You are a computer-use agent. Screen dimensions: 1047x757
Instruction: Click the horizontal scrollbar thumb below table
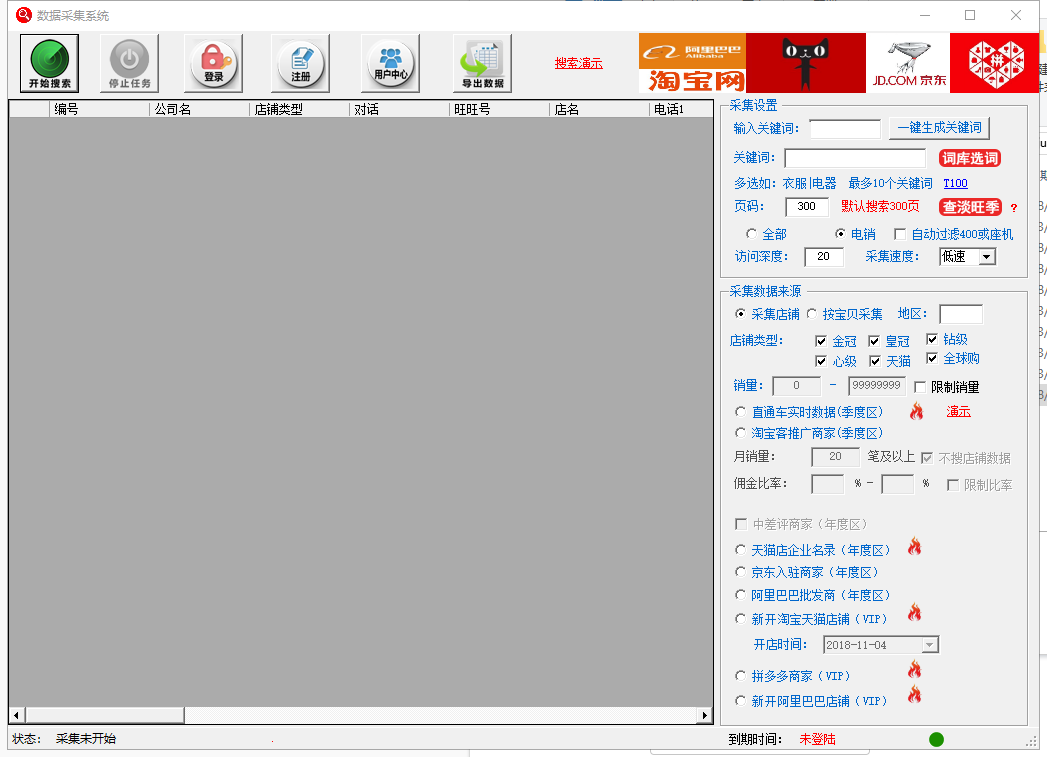click(105, 715)
